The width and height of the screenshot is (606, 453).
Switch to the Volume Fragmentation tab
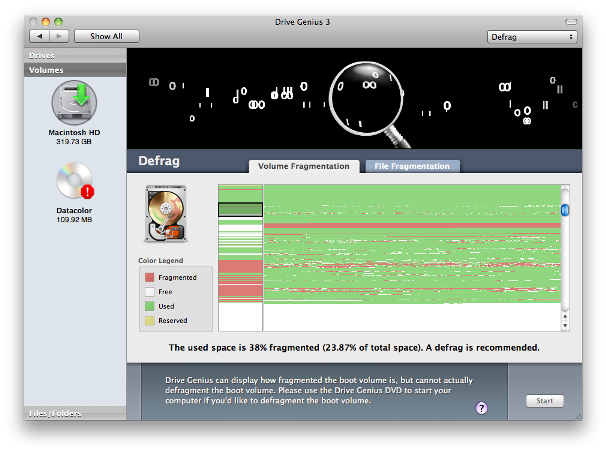coord(304,166)
